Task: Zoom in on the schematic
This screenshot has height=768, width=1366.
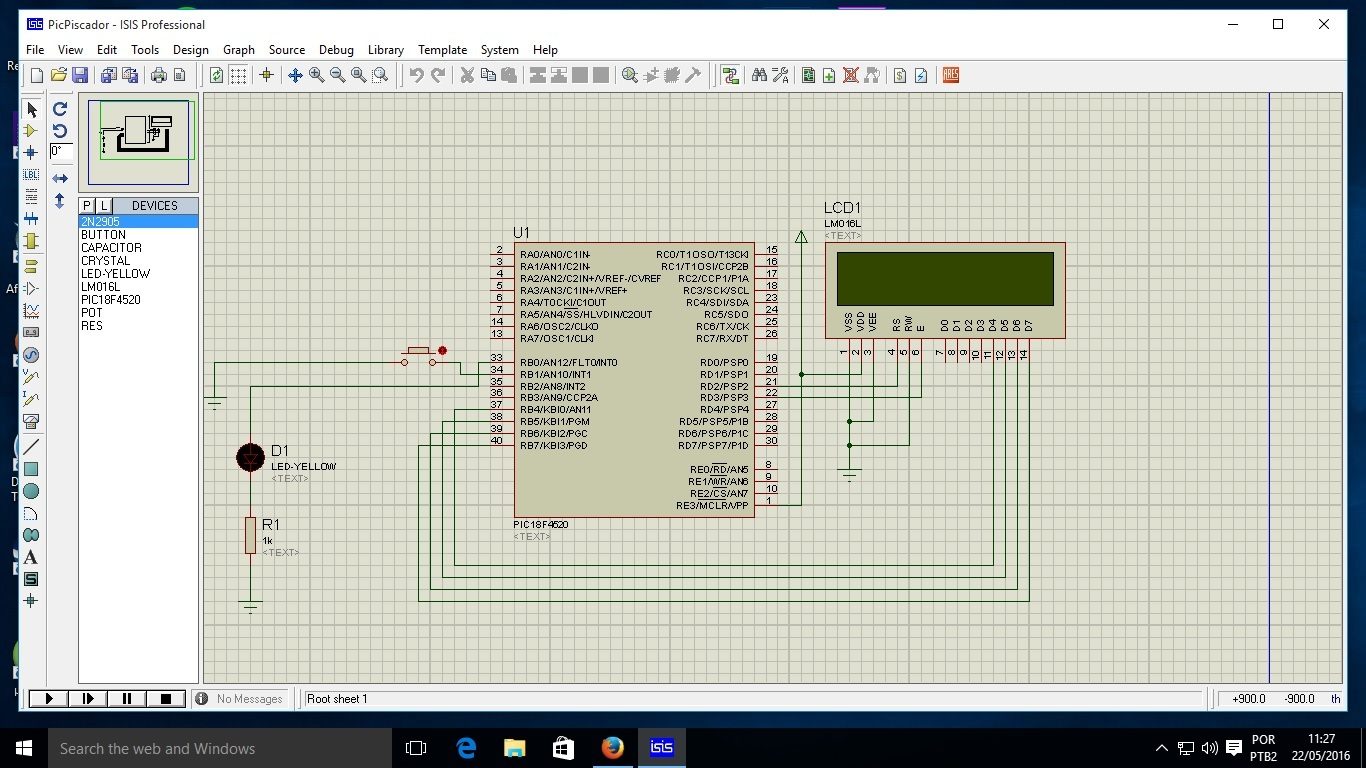Action: [x=316, y=75]
